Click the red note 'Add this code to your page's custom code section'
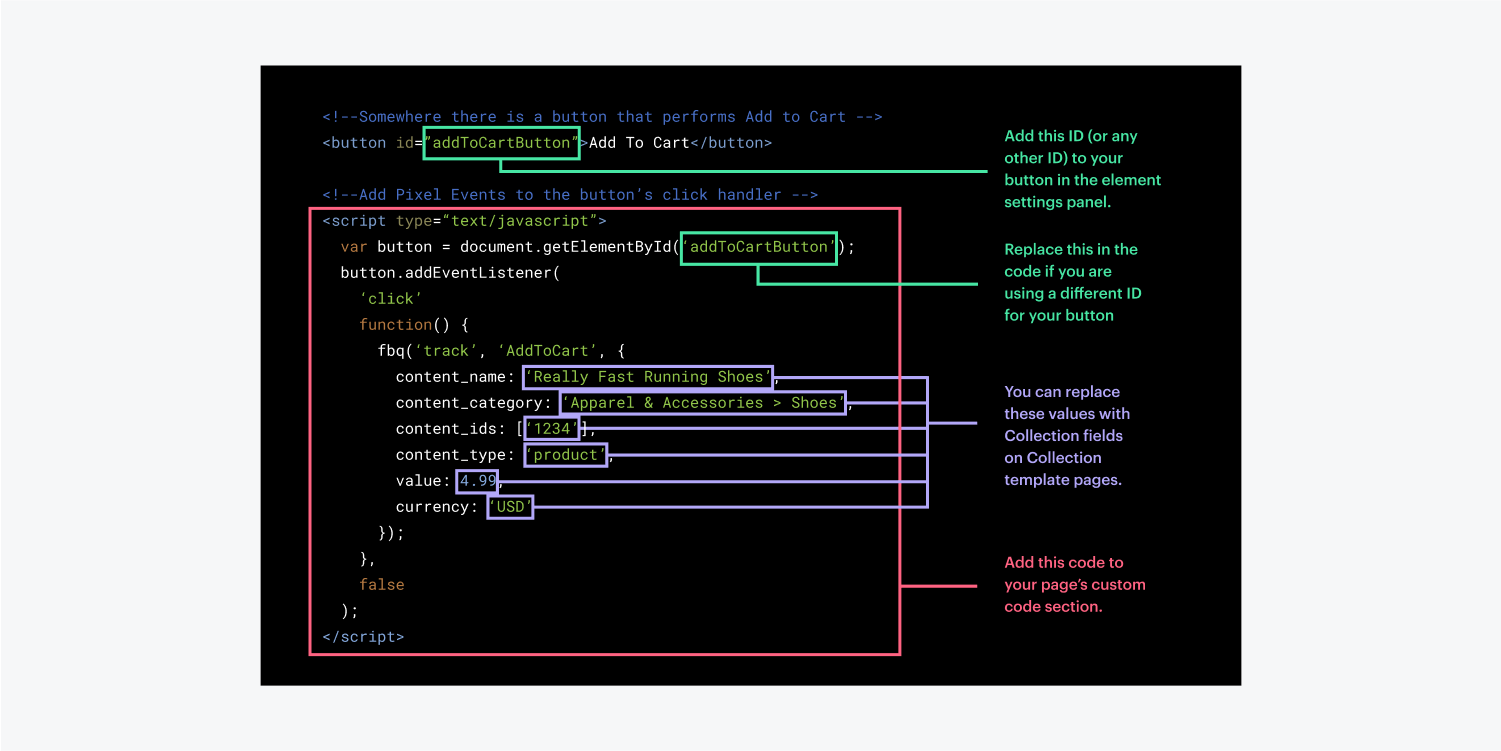Image resolution: width=1501 pixels, height=751 pixels. tap(1075, 585)
